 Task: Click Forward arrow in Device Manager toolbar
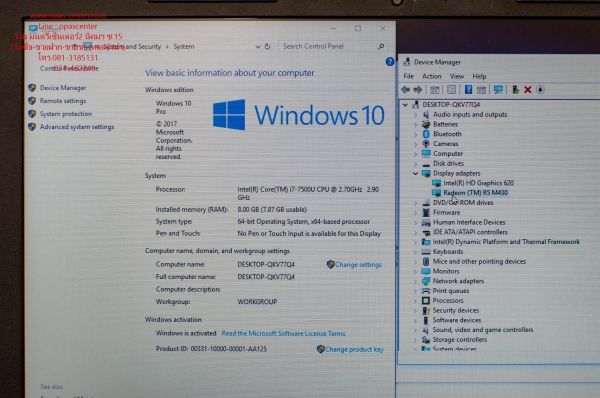pyautogui.click(x=418, y=90)
